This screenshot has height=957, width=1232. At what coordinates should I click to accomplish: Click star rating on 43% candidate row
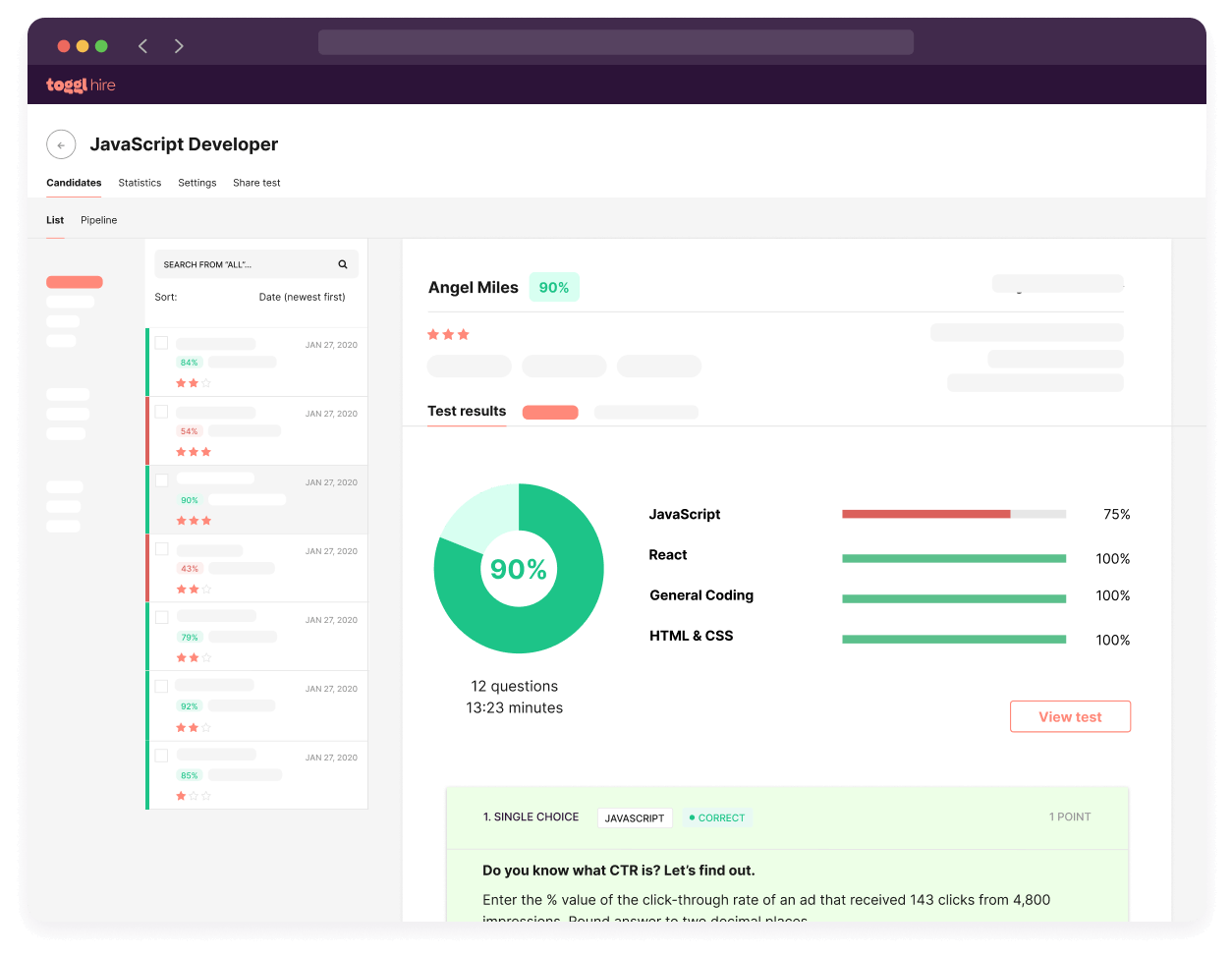point(194,590)
